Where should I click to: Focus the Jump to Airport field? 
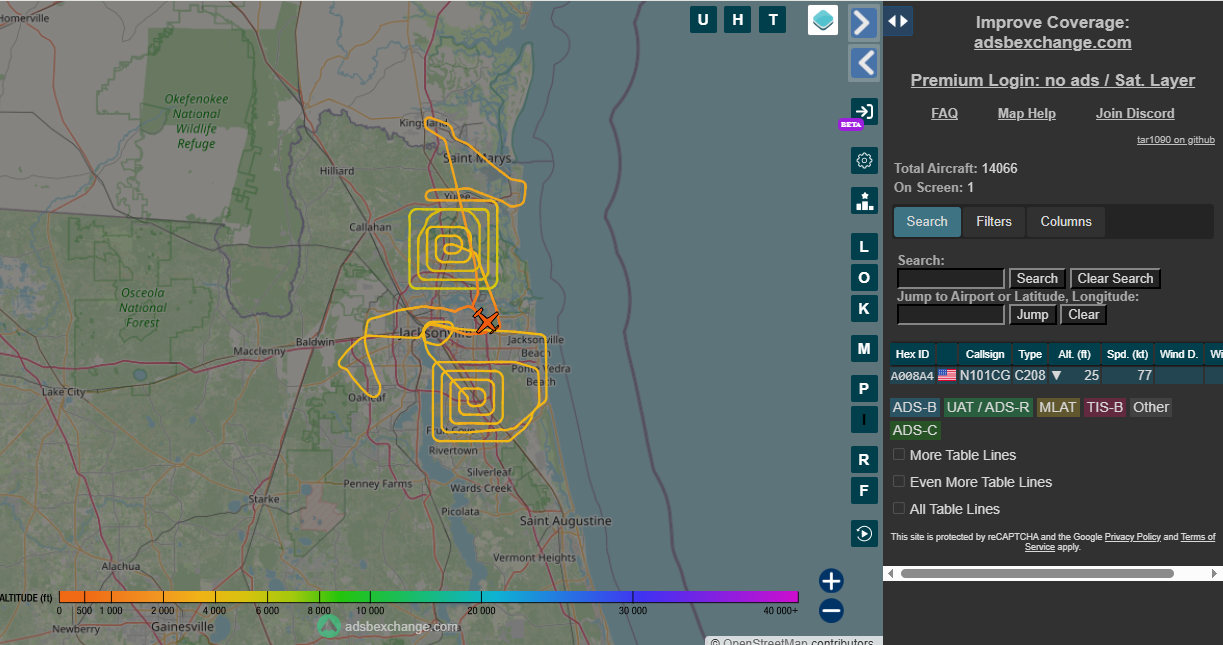(x=951, y=315)
